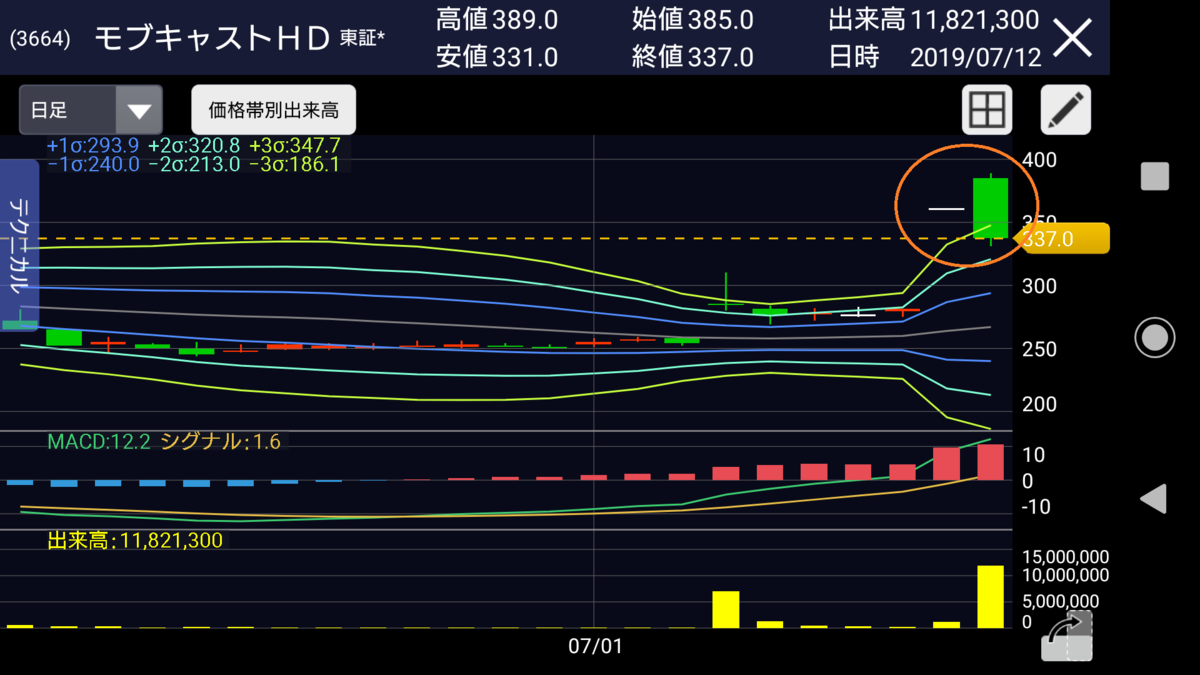Tap the MACD:12.2 indicator label

point(99,441)
